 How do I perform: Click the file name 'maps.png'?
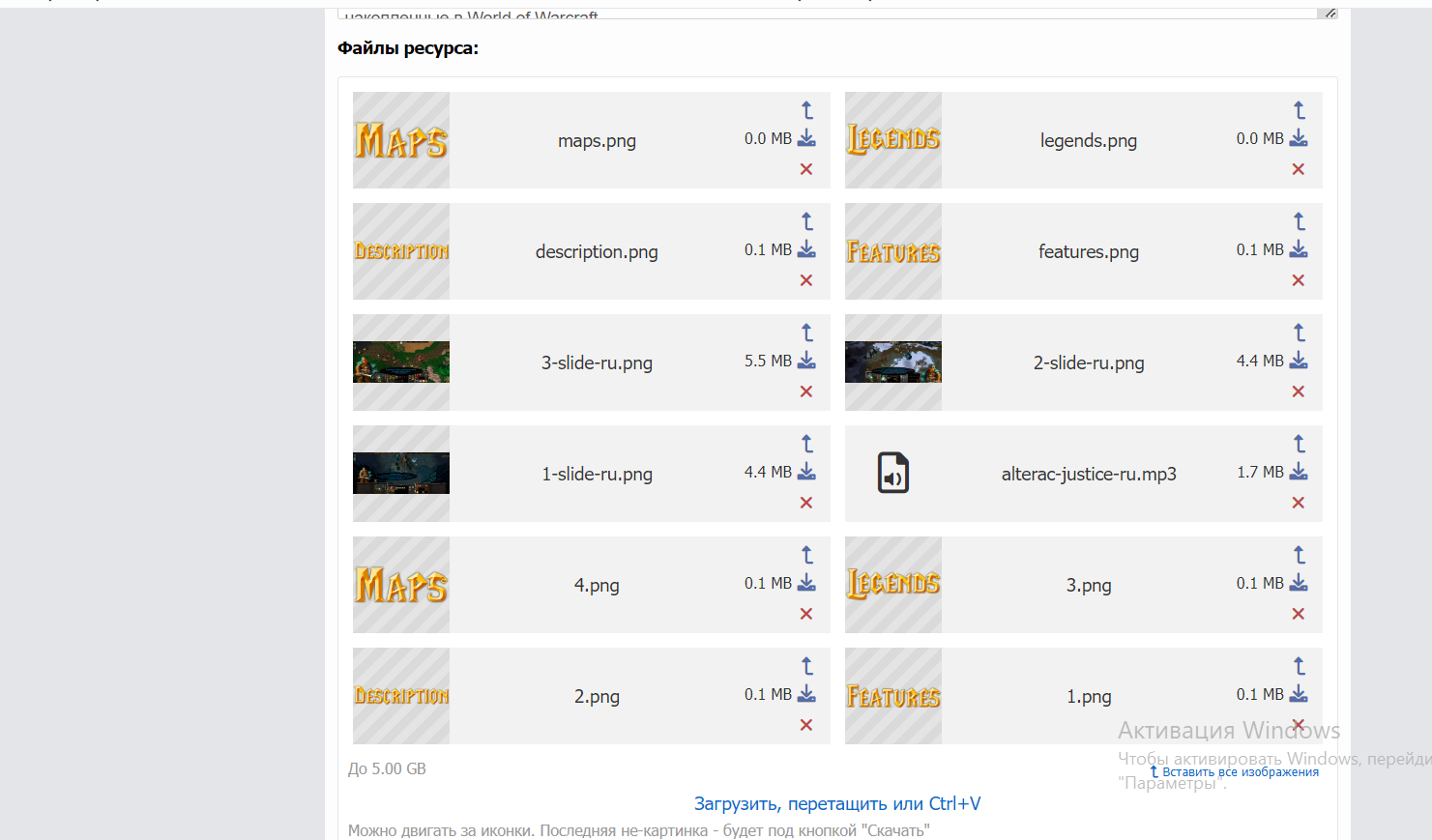(x=597, y=141)
